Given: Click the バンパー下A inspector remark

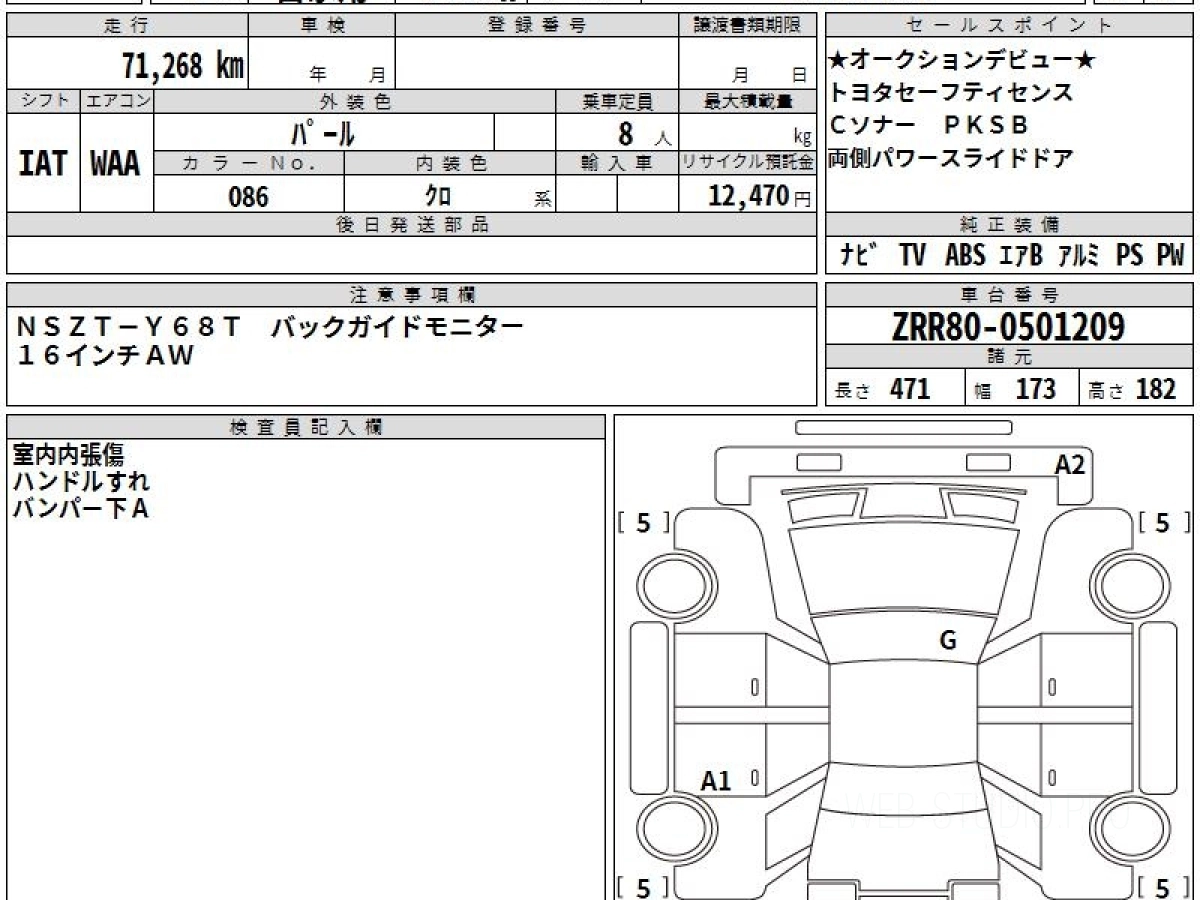Looking at the screenshot, I should point(80,508).
